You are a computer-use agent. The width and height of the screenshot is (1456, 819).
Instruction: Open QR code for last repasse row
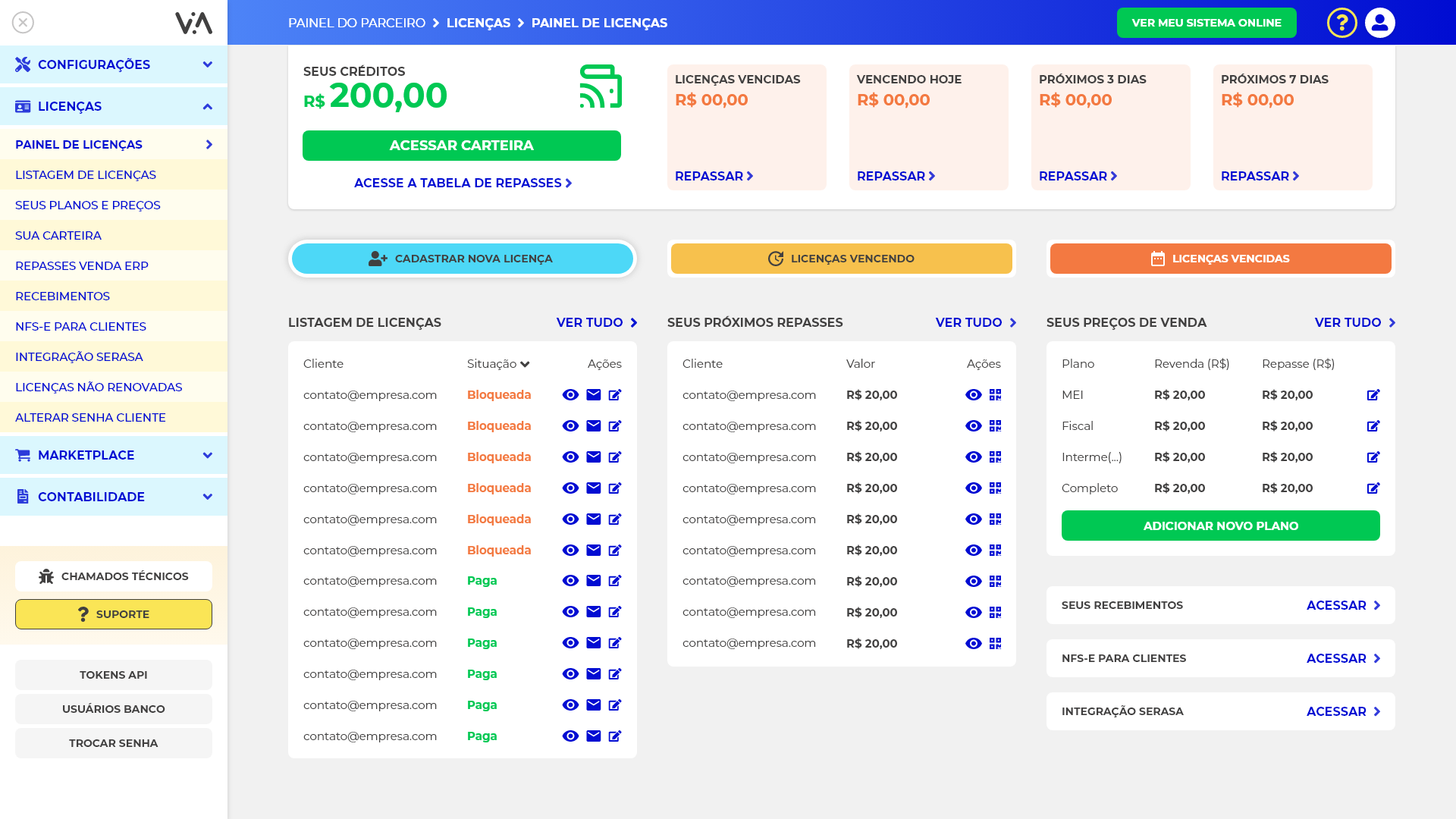click(x=996, y=644)
